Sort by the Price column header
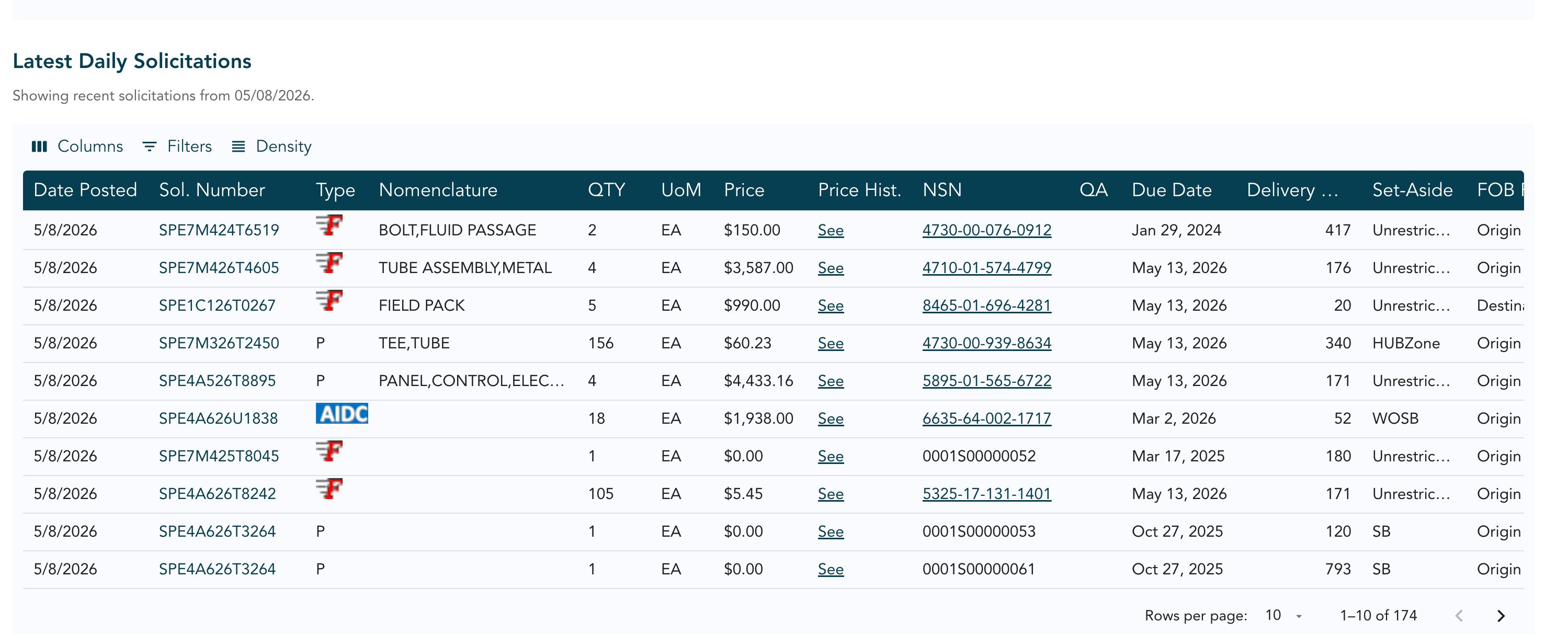This screenshot has width=1568, height=644. coord(744,190)
